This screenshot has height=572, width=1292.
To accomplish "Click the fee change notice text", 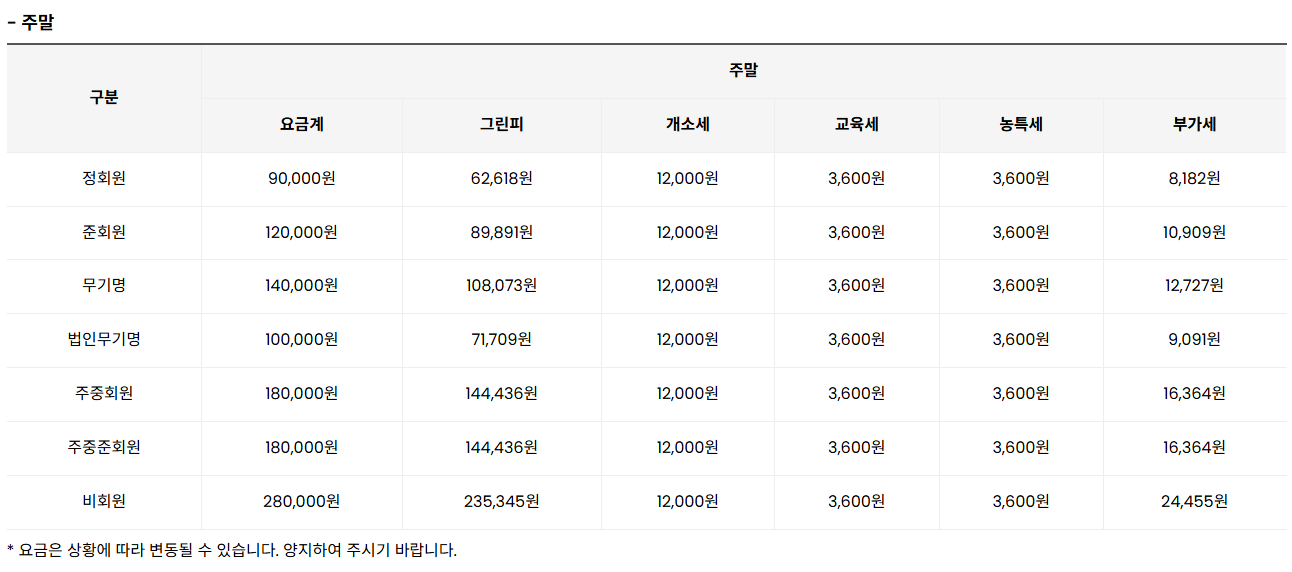I will 232,550.
